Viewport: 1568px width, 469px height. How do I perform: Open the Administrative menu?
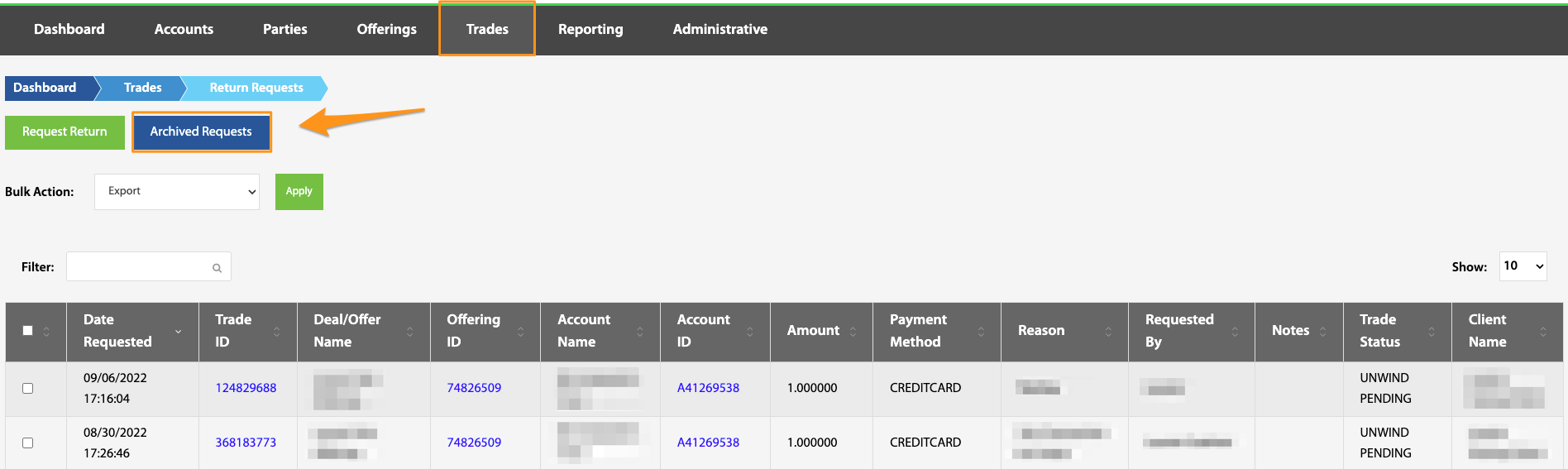pos(720,29)
